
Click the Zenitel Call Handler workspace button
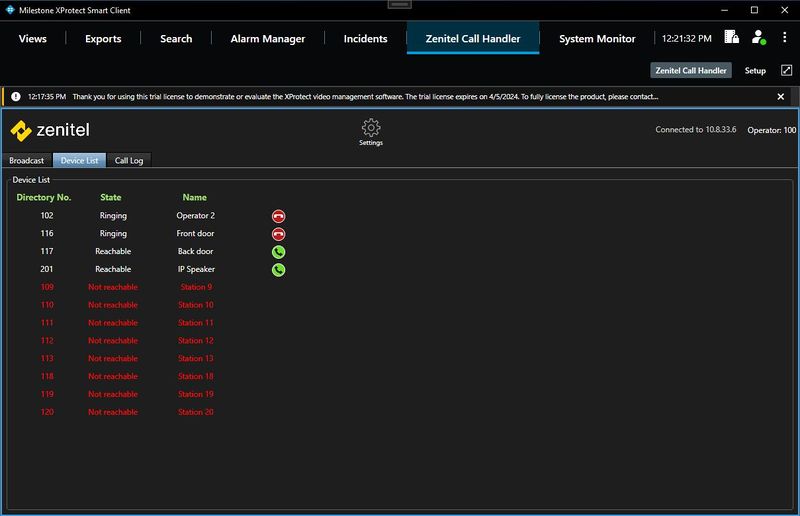click(691, 70)
